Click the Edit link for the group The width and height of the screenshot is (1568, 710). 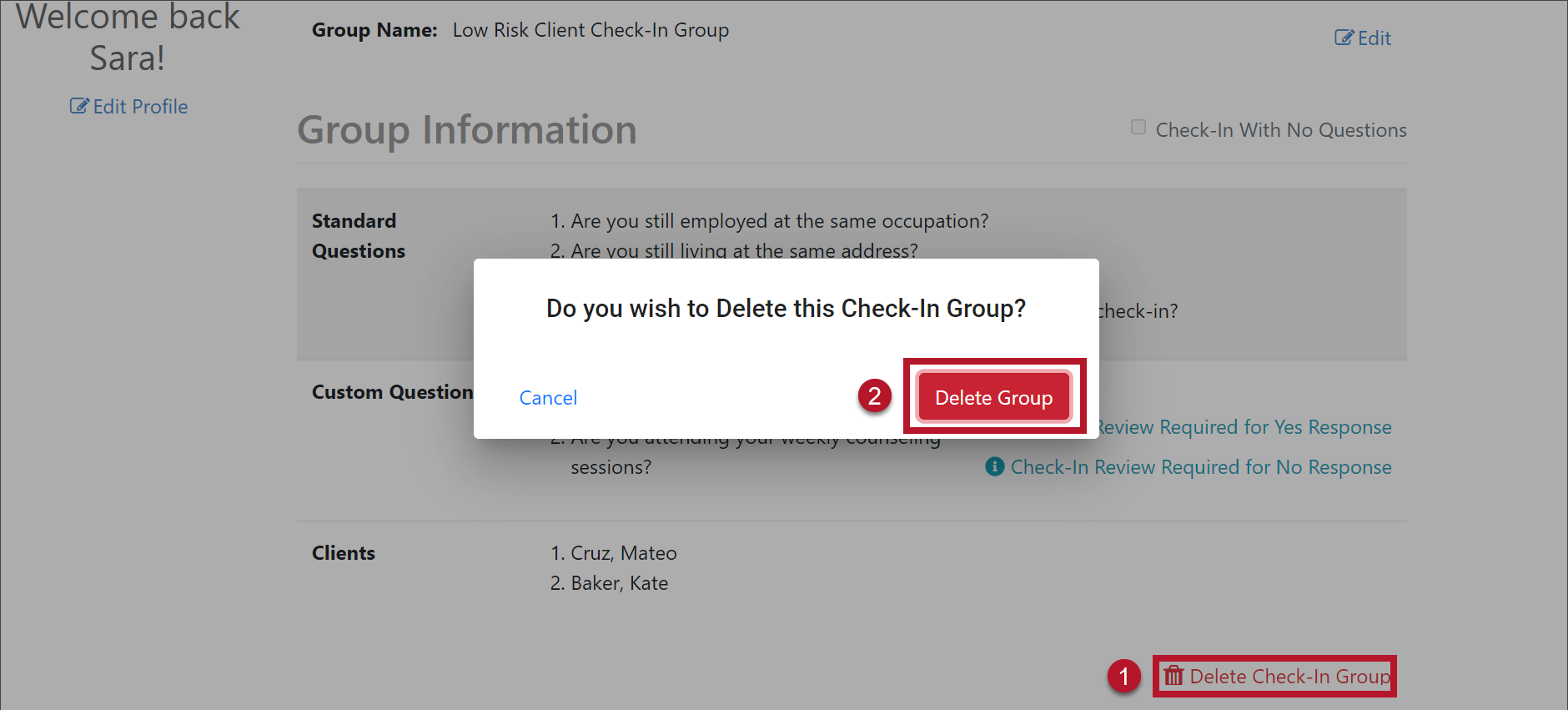click(x=1374, y=38)
